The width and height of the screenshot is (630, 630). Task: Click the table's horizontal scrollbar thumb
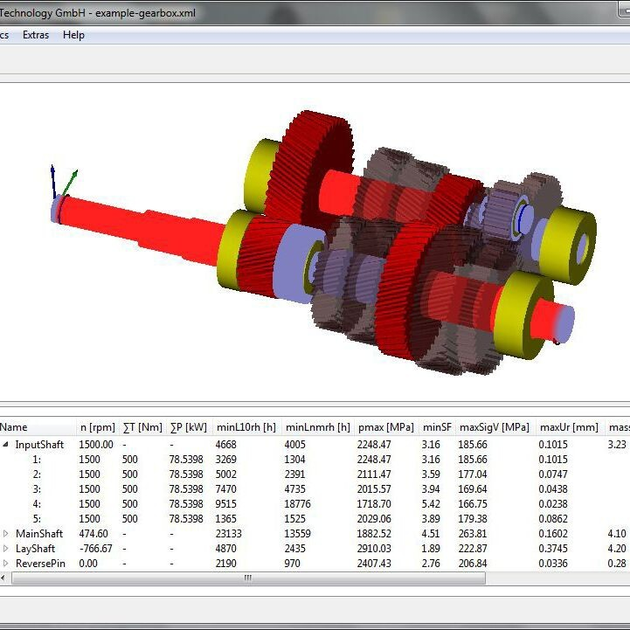(247, 578)
